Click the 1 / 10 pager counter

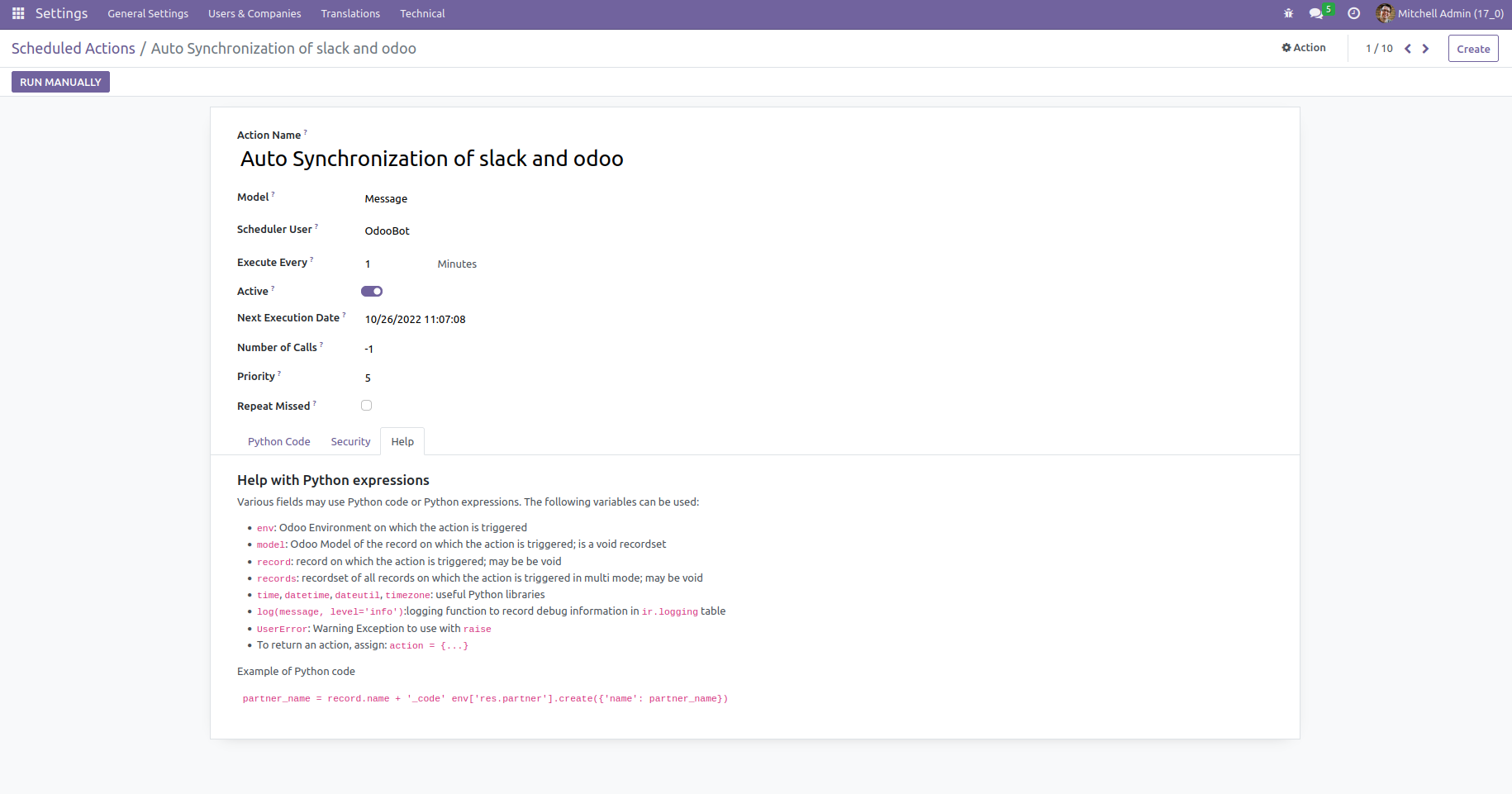pos(1379,49)
